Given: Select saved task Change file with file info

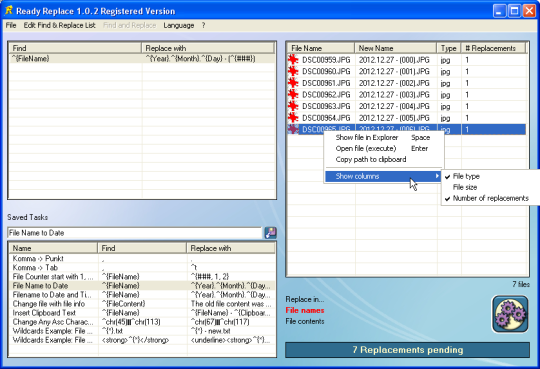Looking at the screenshot, I should click(x=142, y=304).
